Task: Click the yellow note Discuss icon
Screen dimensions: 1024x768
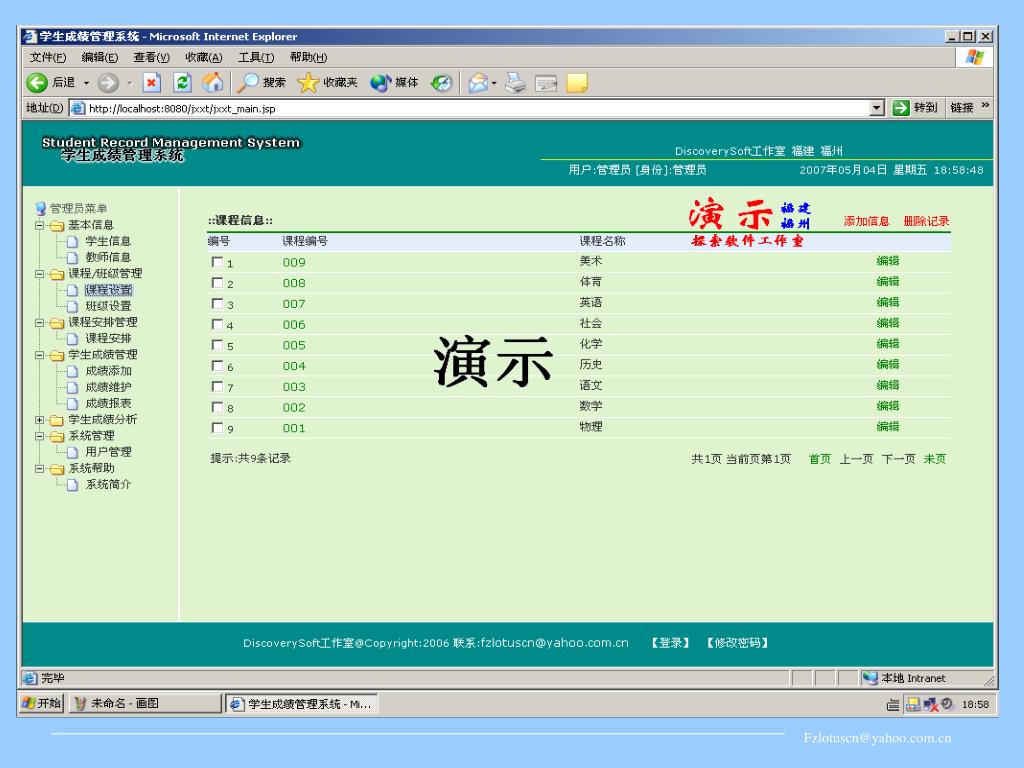Action: [x=577, y=82]
